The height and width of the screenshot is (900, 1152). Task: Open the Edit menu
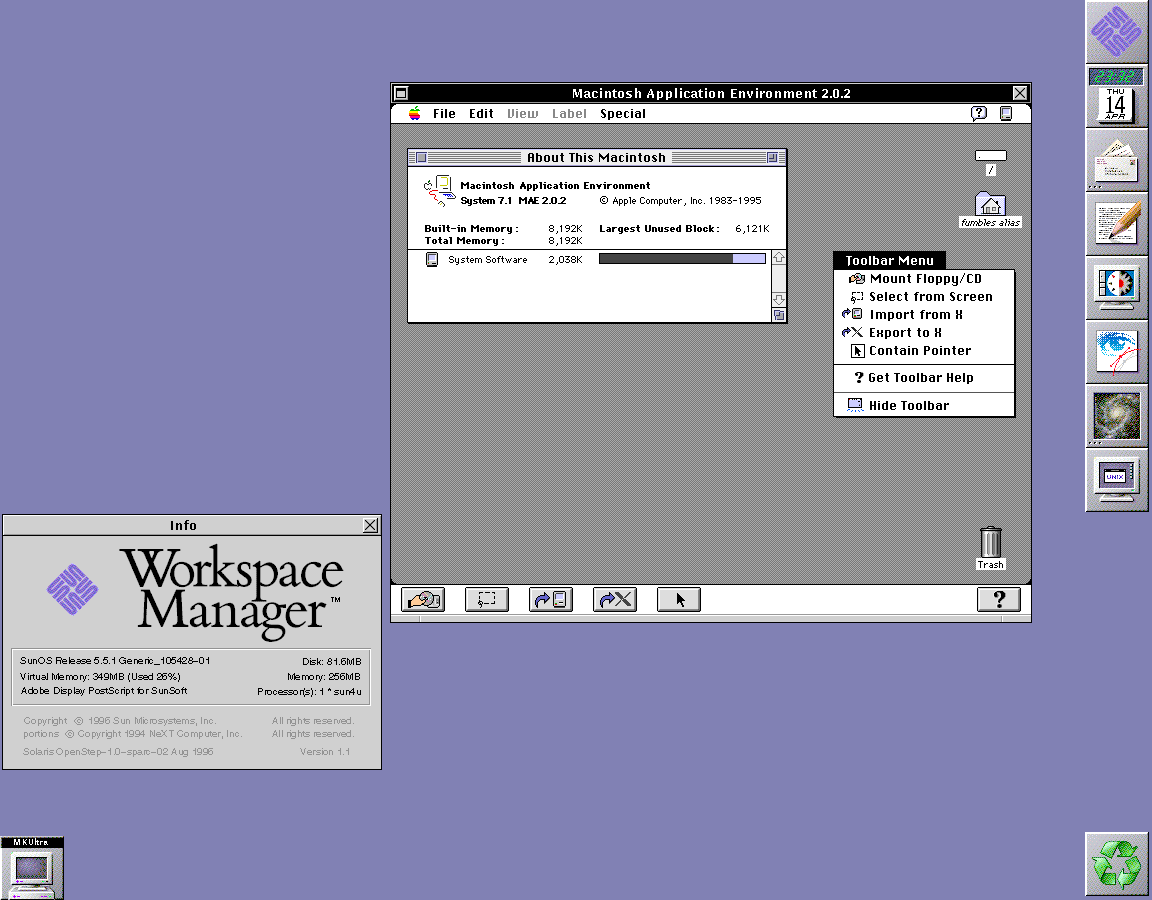[481, 113]
